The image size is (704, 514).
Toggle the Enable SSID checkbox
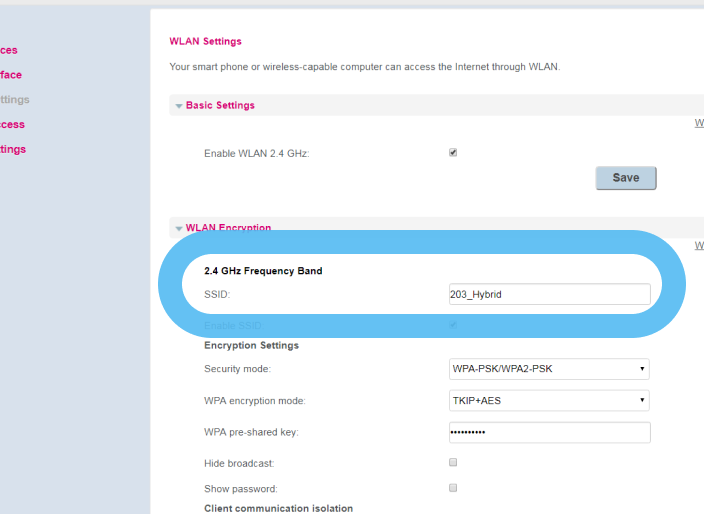[x=453, y=325]
